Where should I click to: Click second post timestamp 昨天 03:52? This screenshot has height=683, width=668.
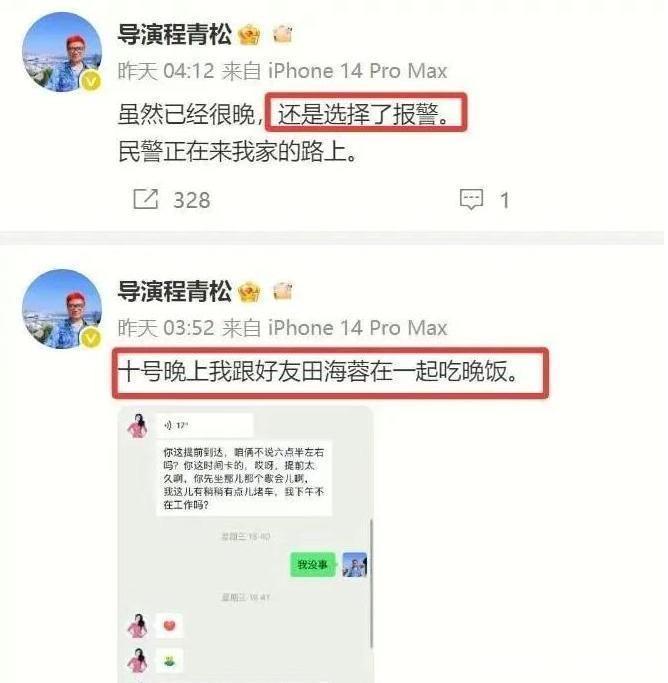[166, 328]
